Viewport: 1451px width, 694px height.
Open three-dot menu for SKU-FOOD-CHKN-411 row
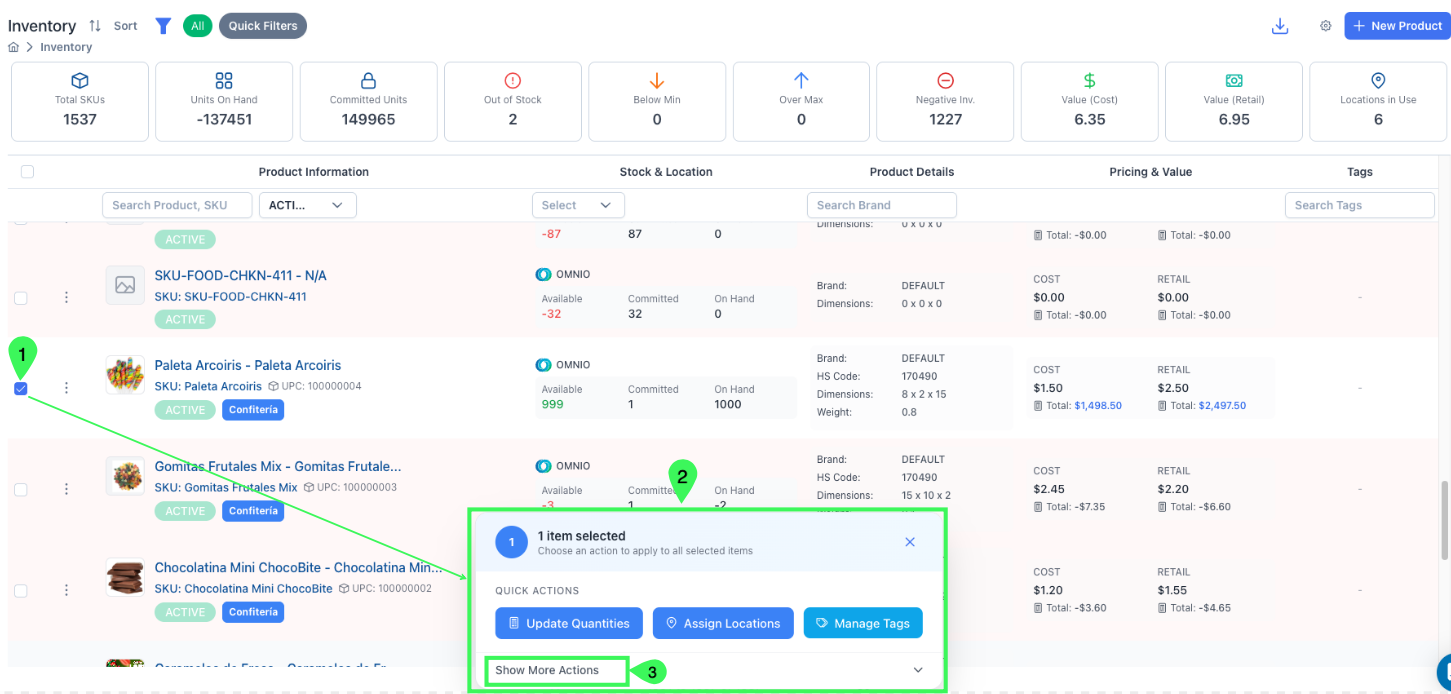coord(67,297)
